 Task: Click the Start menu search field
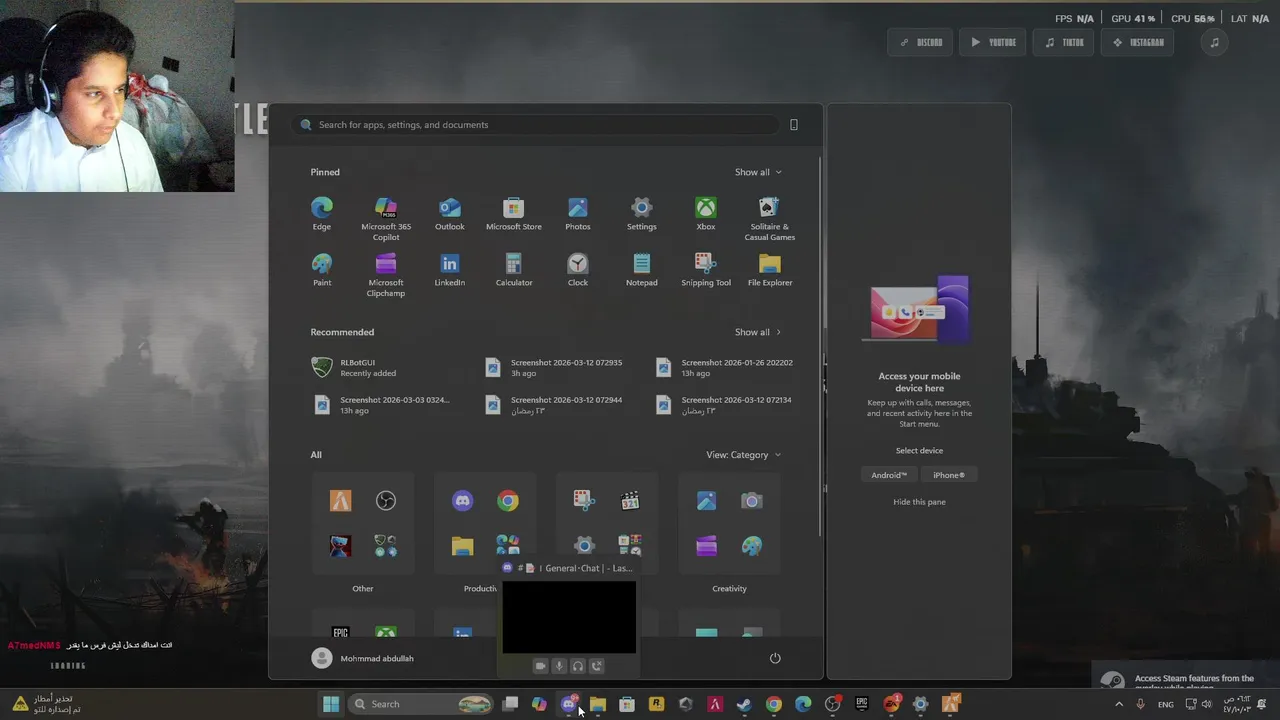coord(537,125)
